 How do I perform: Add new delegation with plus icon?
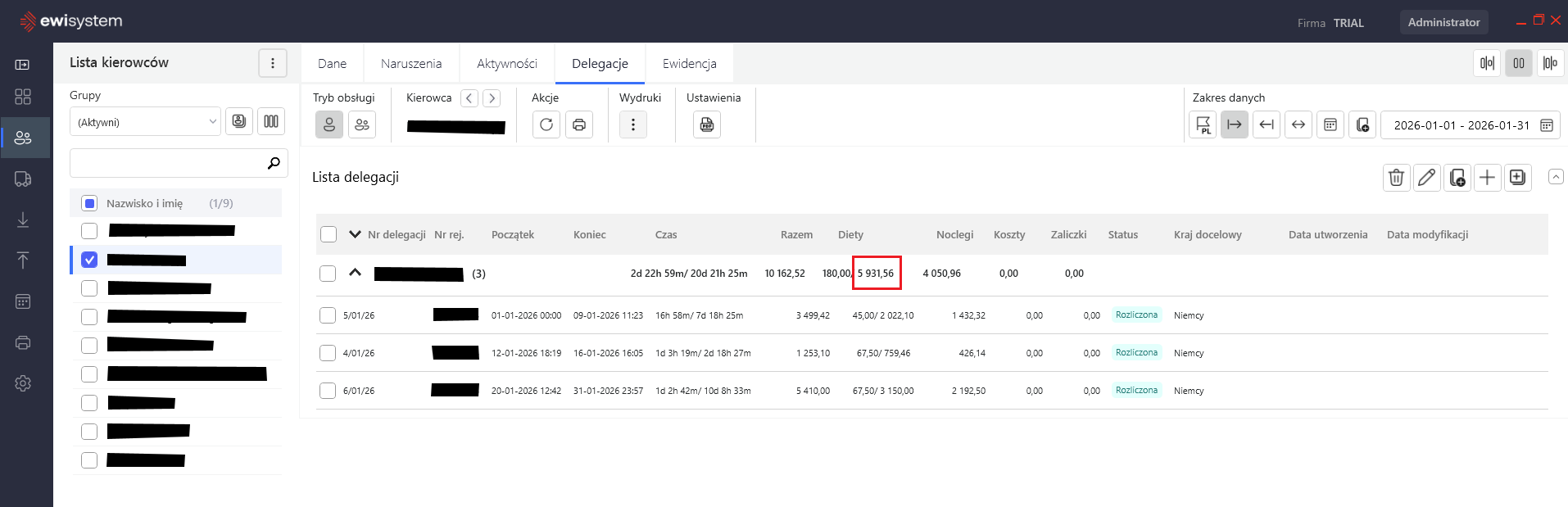click(x=1487, y=177)
